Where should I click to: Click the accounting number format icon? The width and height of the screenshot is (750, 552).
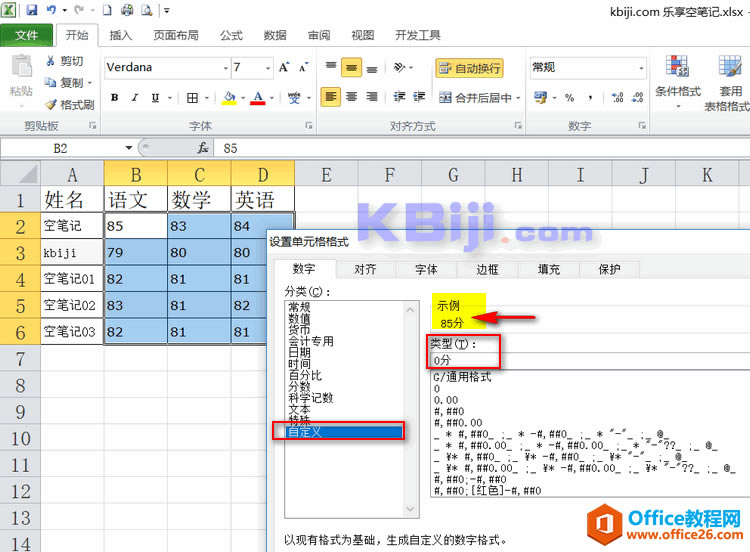point(540,98)
